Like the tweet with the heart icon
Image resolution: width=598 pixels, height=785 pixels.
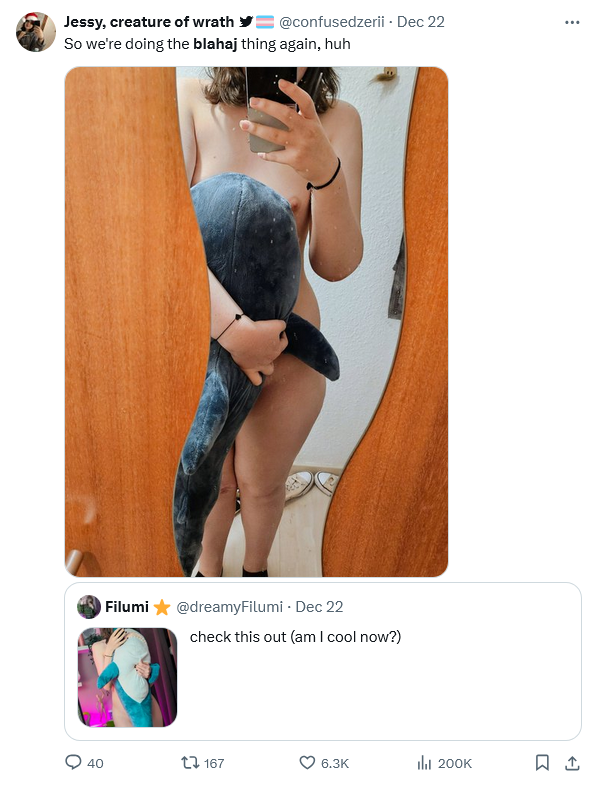coord(307,762)
